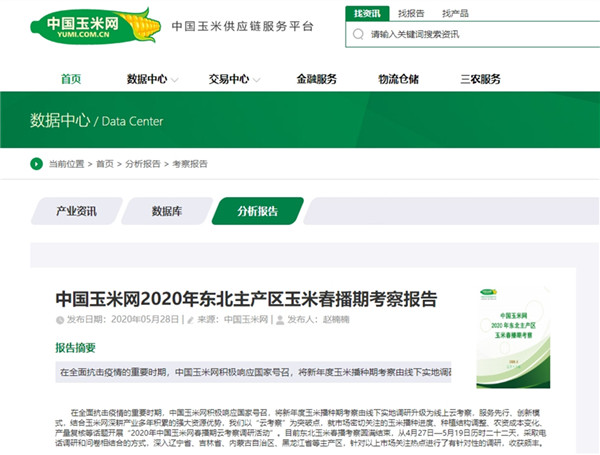Open the 三农服务 navigation item
This screenshot has height=455, width=600.
tap(480, 79)
